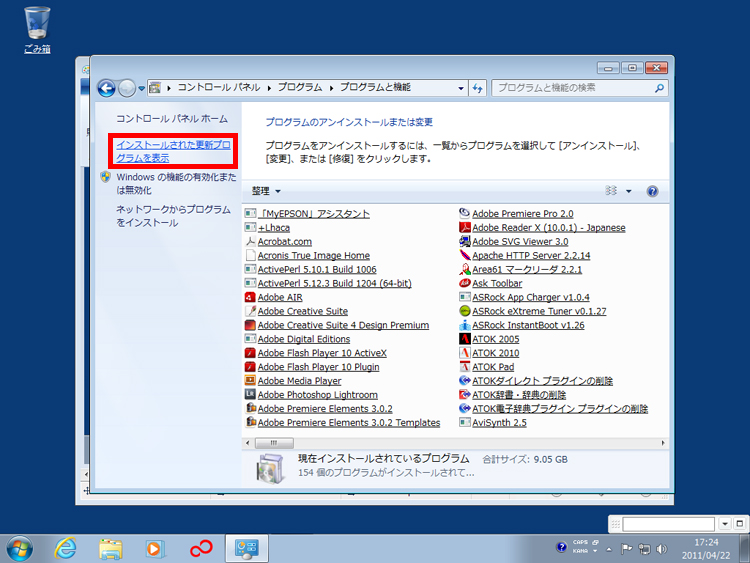Select Adobe Premiere Elements 3.0.2 icon

click(x=250, y=408)
